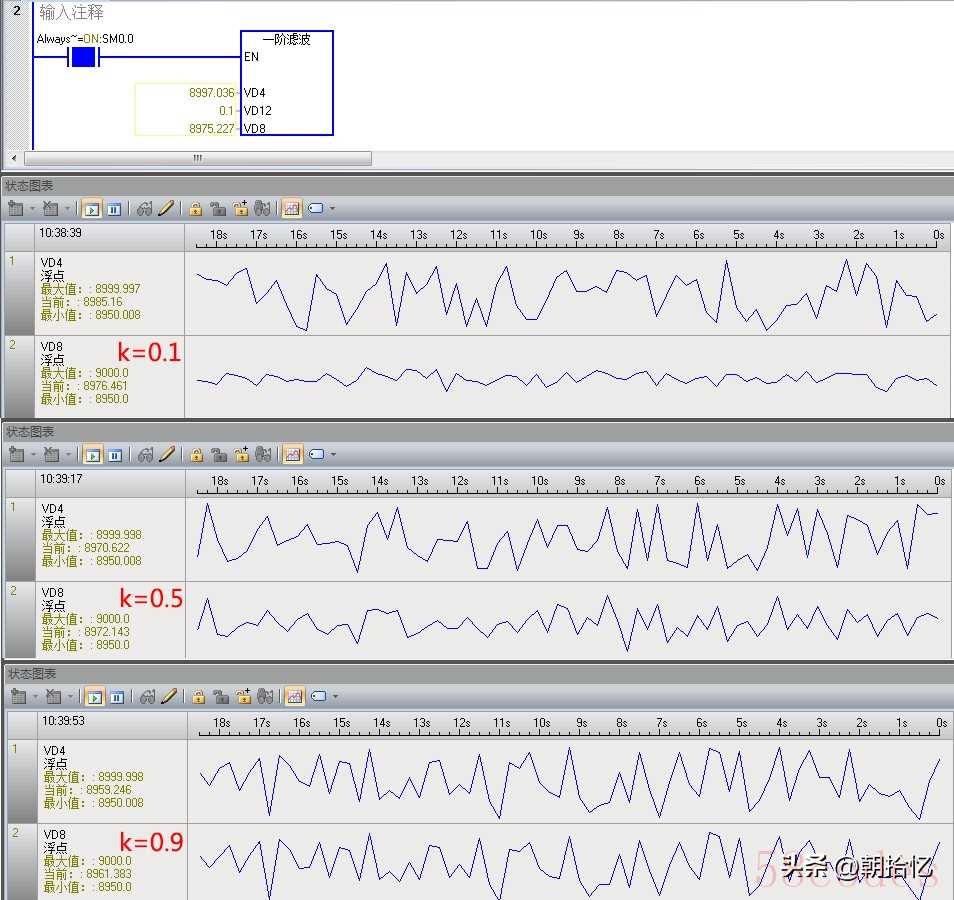
Task: Click read-all-forced icon in 10:39:17 chart toolbar
Action: point(263,455)
